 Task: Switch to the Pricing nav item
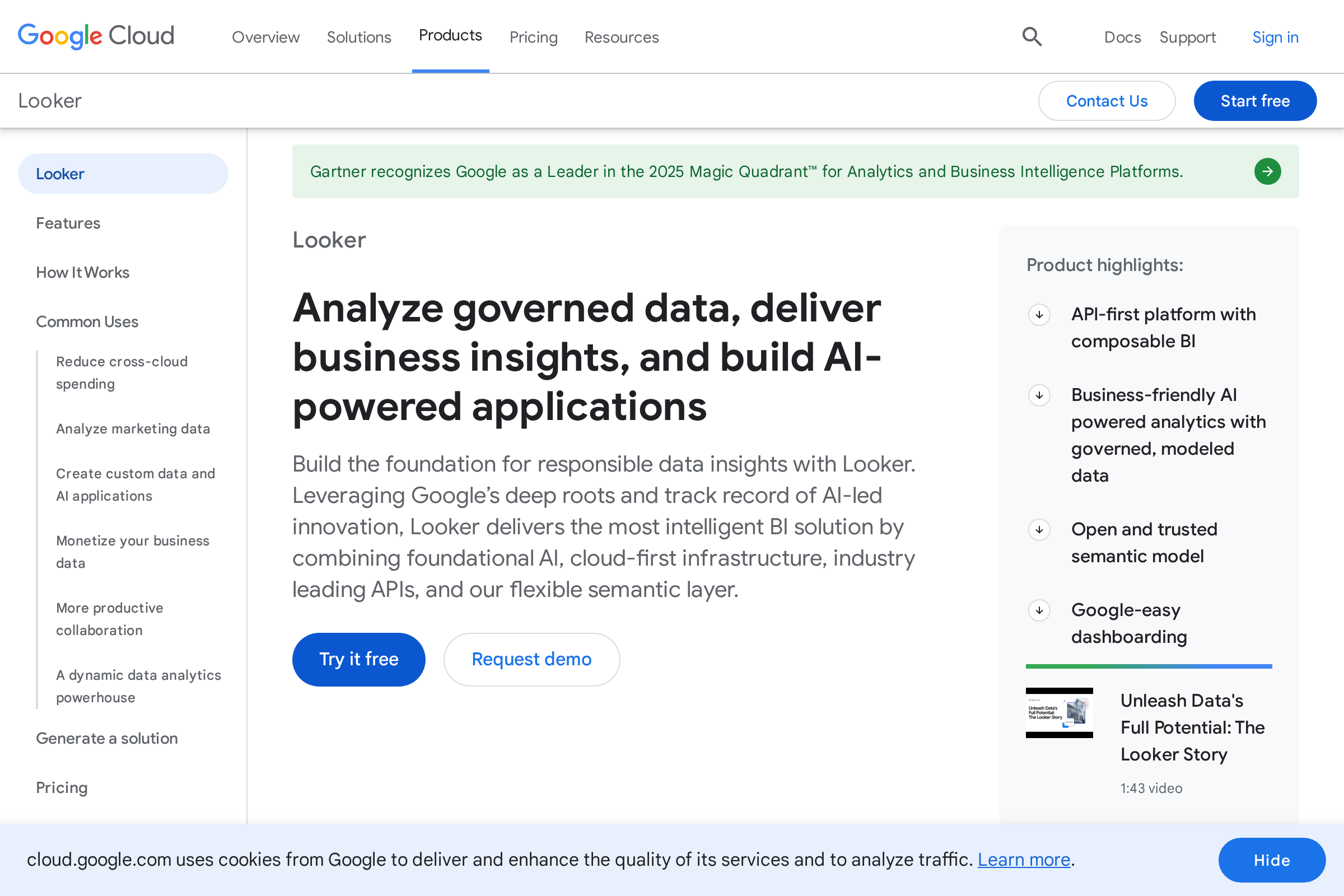click(533, 36)
